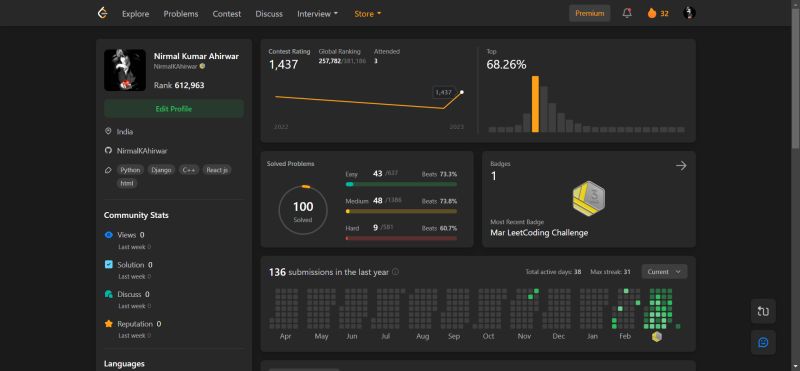
Task: Open the feedback chat floating icon
Action: coord(763,342)
